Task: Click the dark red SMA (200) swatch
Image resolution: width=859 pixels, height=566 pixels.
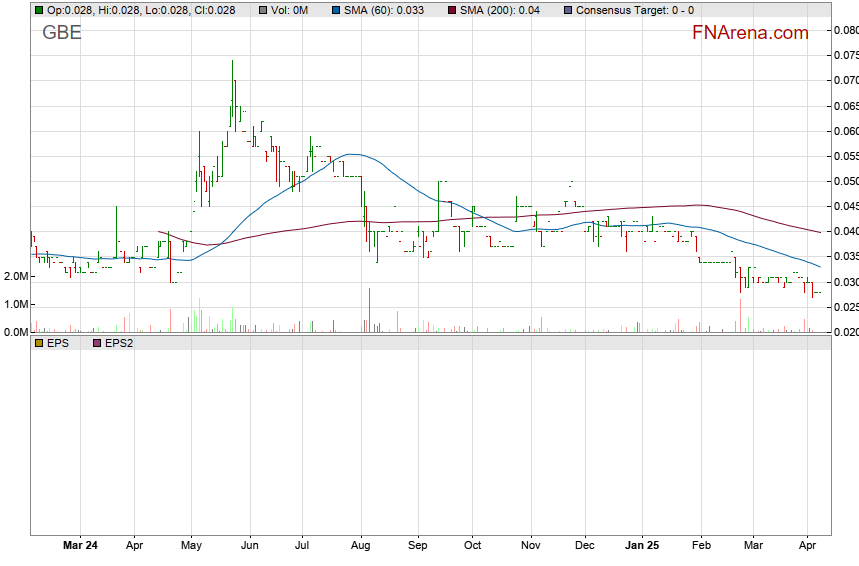Action: (451, 10)
